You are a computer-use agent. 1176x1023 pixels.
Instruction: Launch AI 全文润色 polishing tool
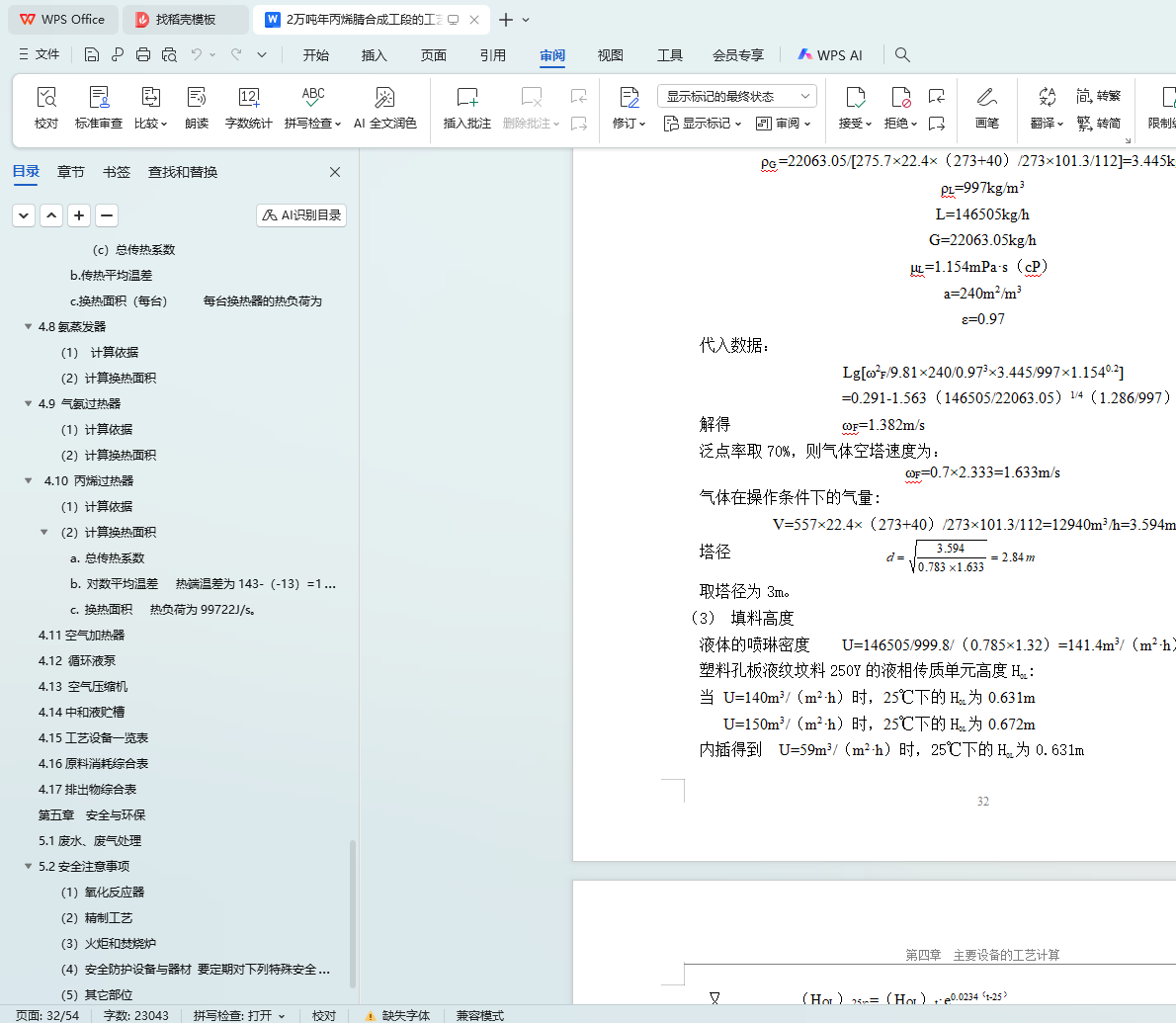(384, 108)
